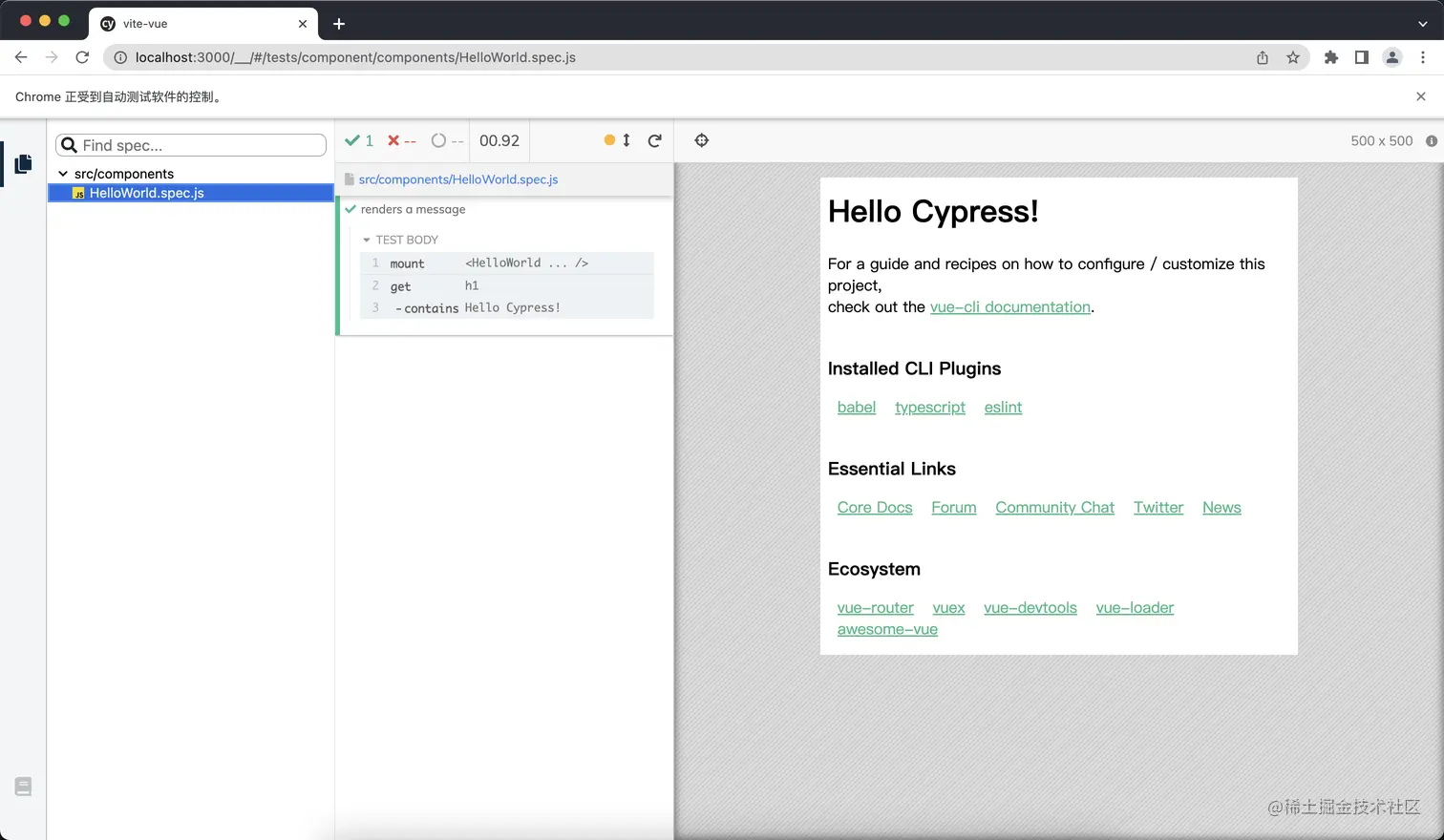
Task: Open the vue-router link
Action: (x=876, y=607)
